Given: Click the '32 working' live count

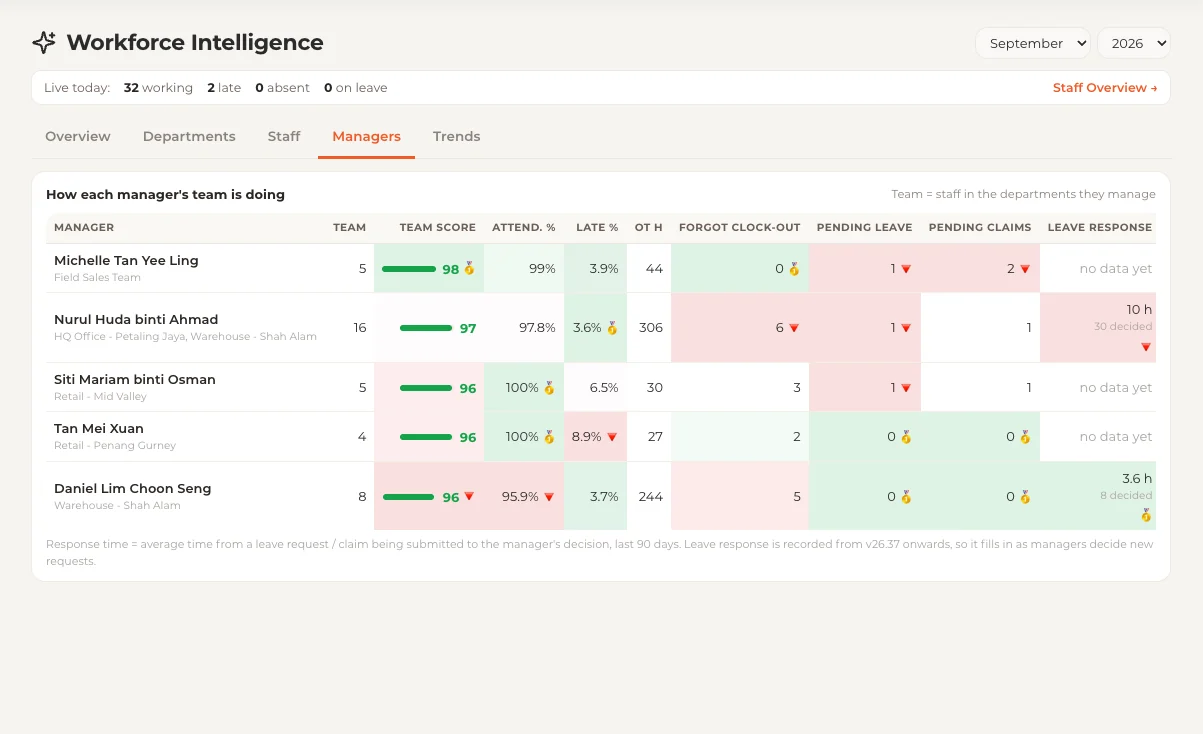Looking at the screenshot, I should pos(158,88).
